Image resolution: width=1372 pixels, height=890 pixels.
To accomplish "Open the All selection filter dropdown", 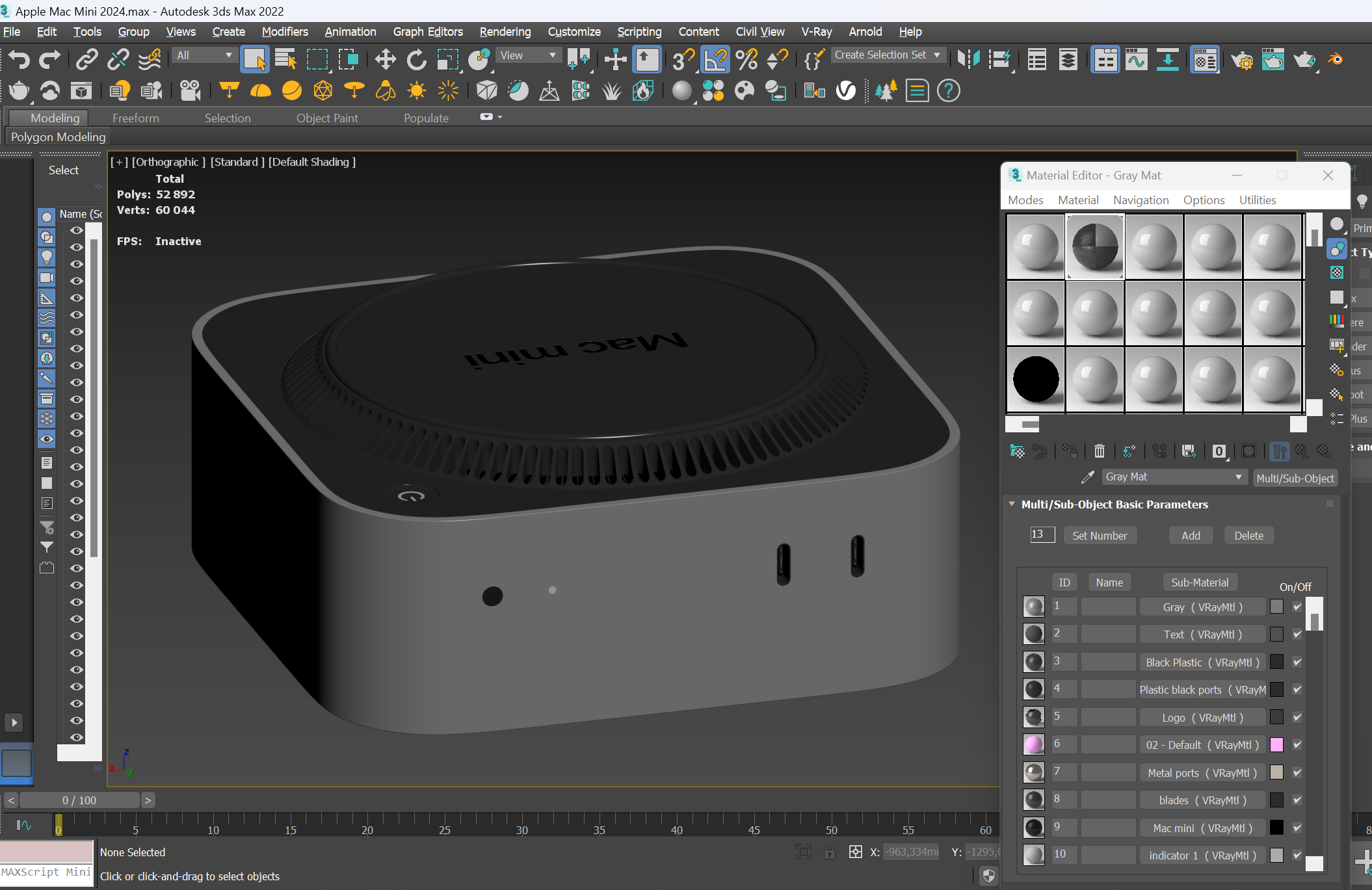I will coord(204,55).
